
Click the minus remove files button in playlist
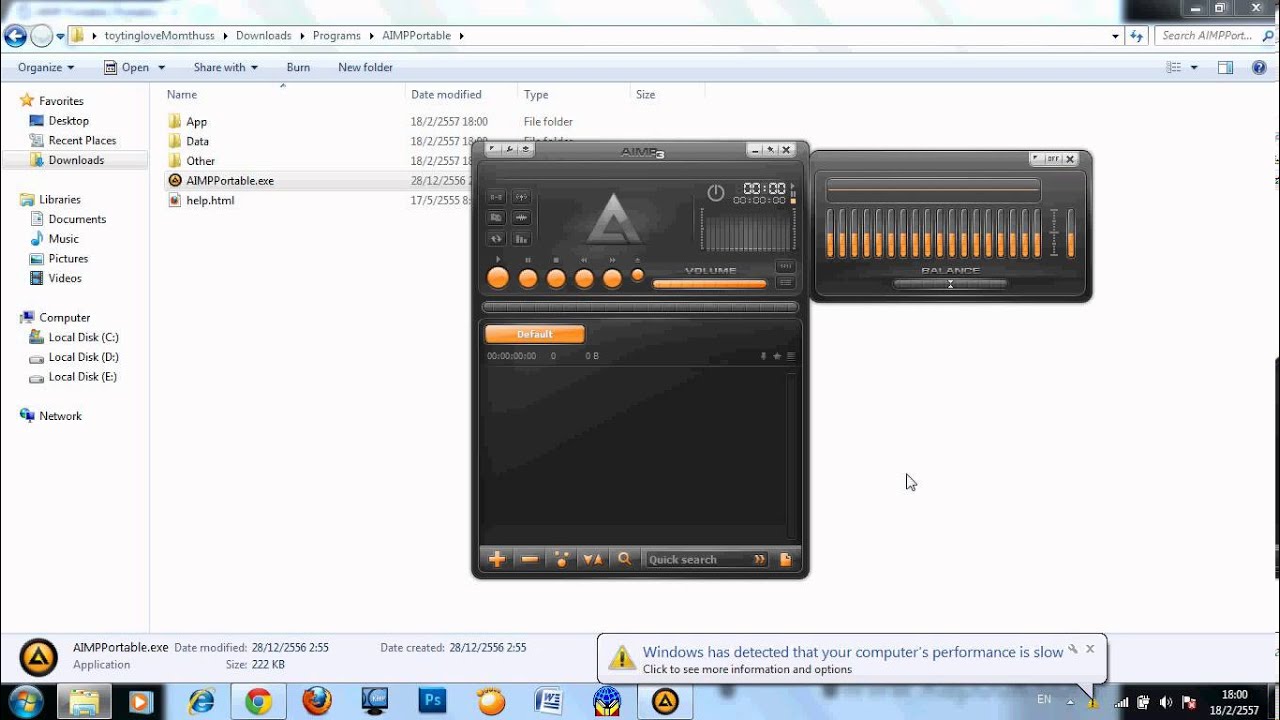tap(529, 559)
